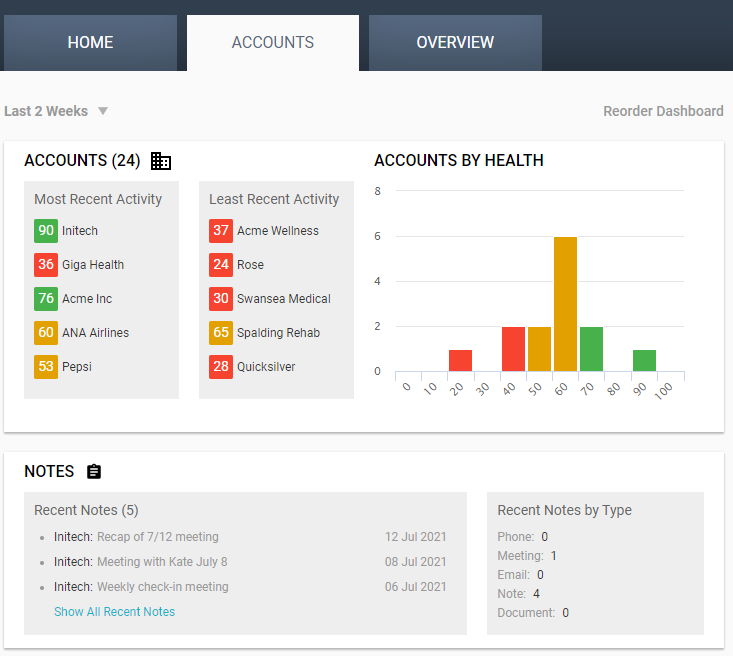Click Giga Health's red score 36 badge

point(45,265)
